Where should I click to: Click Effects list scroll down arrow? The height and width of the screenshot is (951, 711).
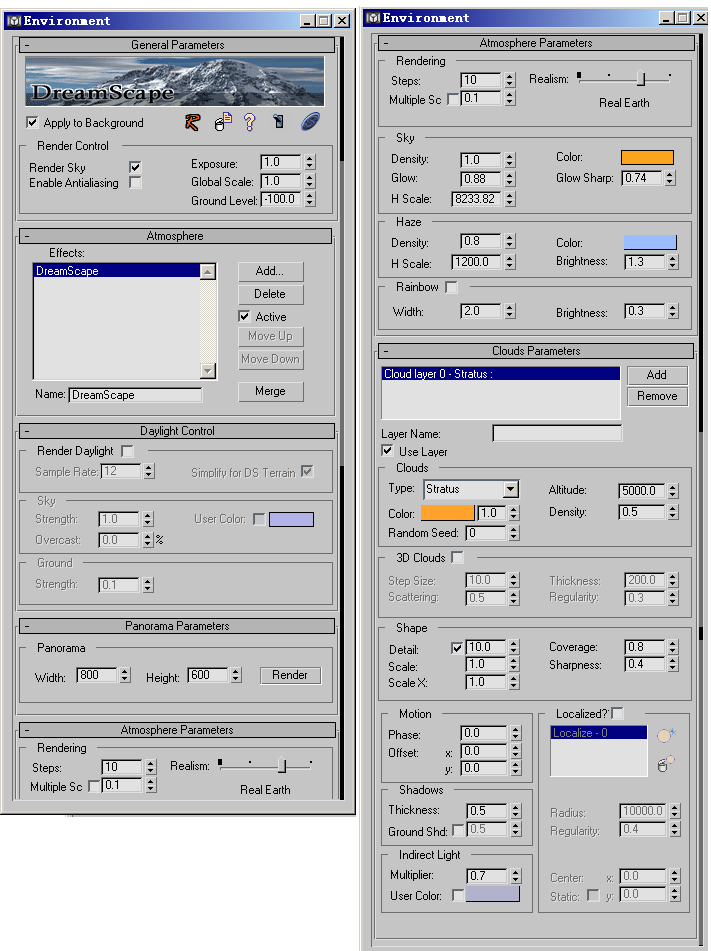point(207,370)
